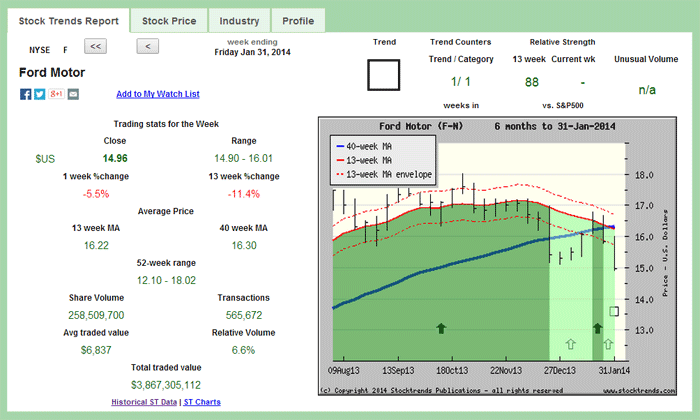Click the Google +1 icon
This screenshot has height=420, width=700.
[x=56, y=94]
